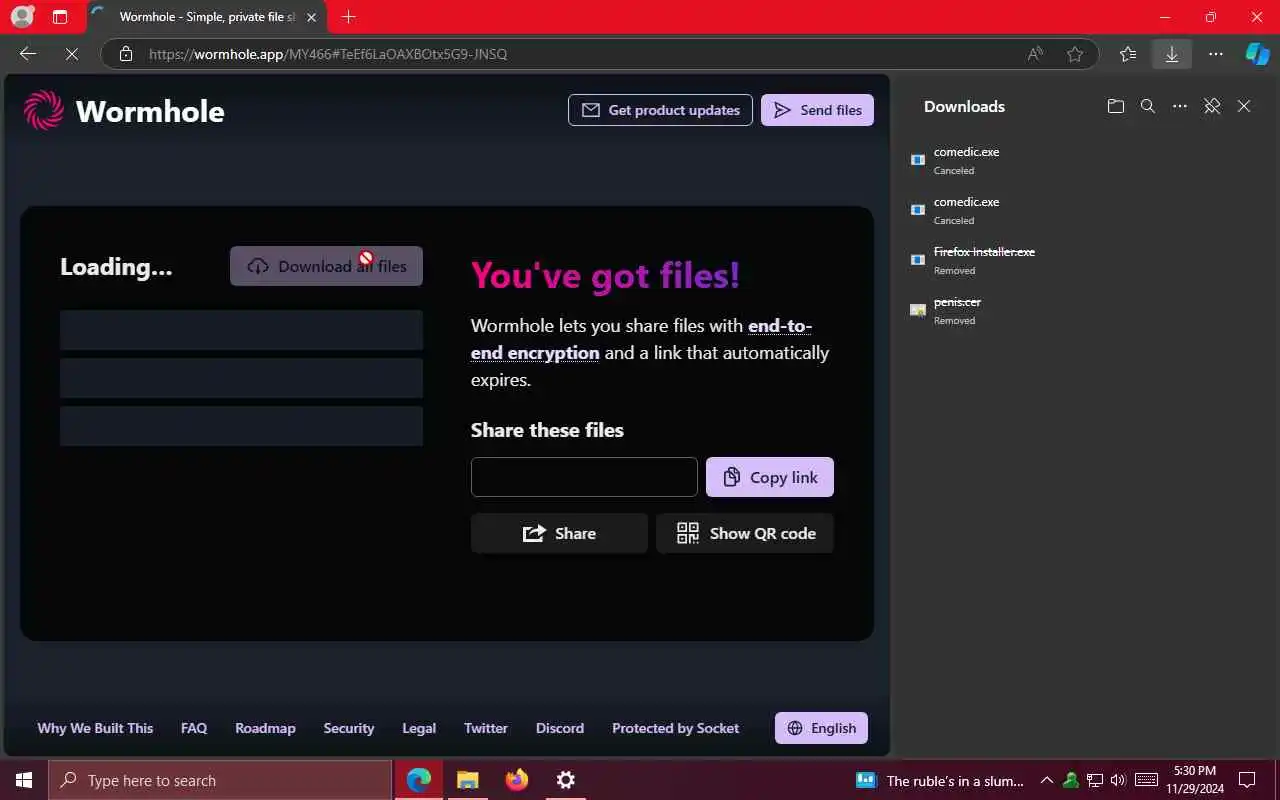Open the network status tray icon
This screenshot has height=800, width=1280.
(1095, 780)
